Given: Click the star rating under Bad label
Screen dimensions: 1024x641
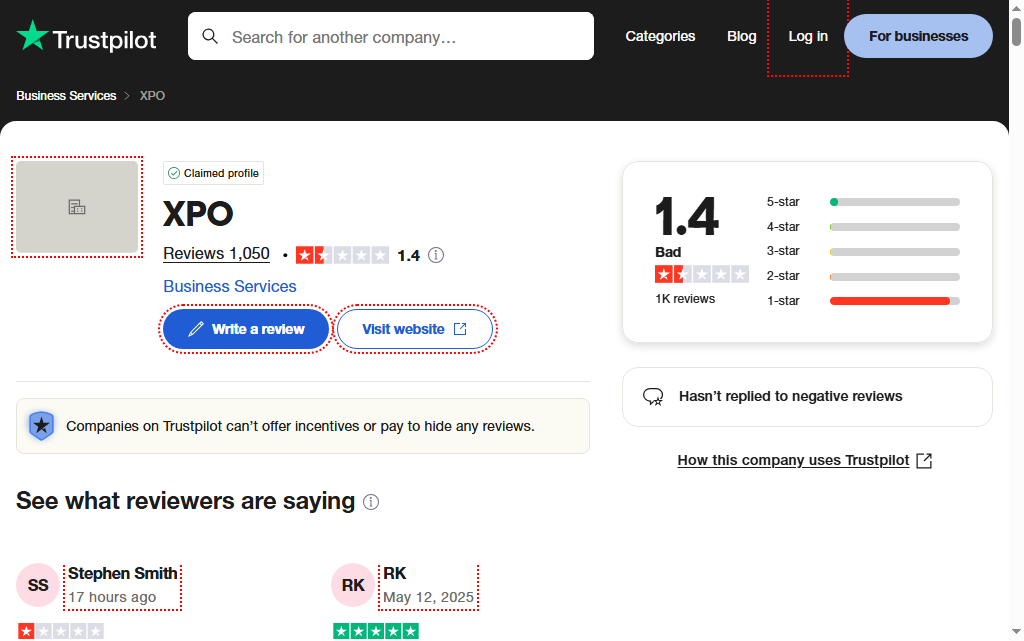Looking at the screenshot, I should pos(701,274).
